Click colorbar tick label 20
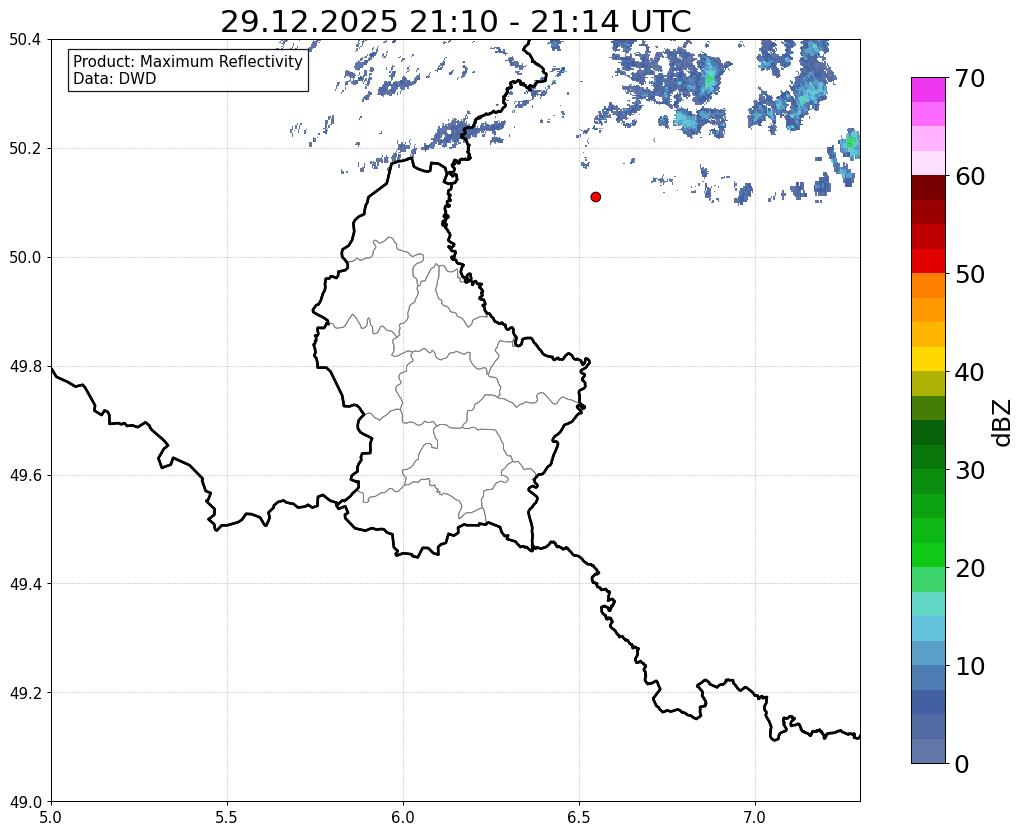The image size is (1023, 834). pos(970,568)
